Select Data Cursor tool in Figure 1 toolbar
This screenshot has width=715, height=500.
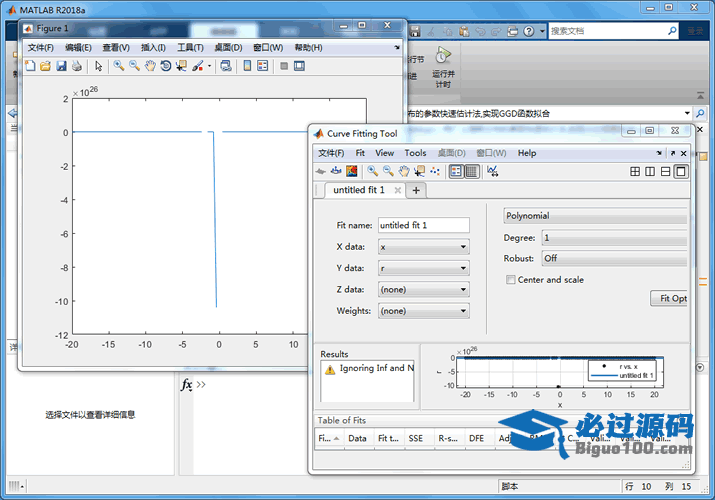click(x=181, y=66)
